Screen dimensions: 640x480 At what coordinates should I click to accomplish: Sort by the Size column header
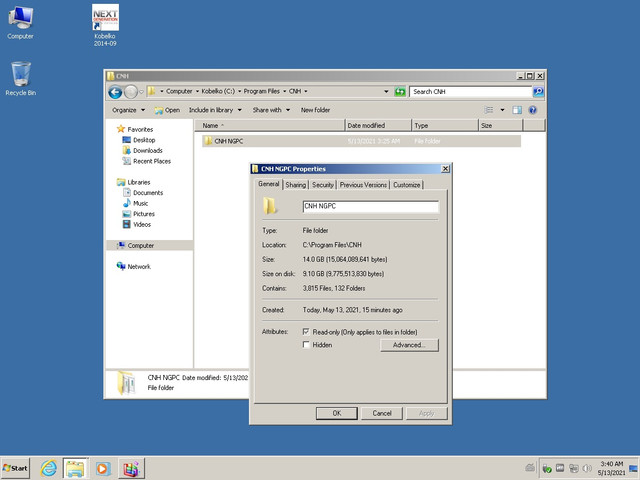coord(500,125)
